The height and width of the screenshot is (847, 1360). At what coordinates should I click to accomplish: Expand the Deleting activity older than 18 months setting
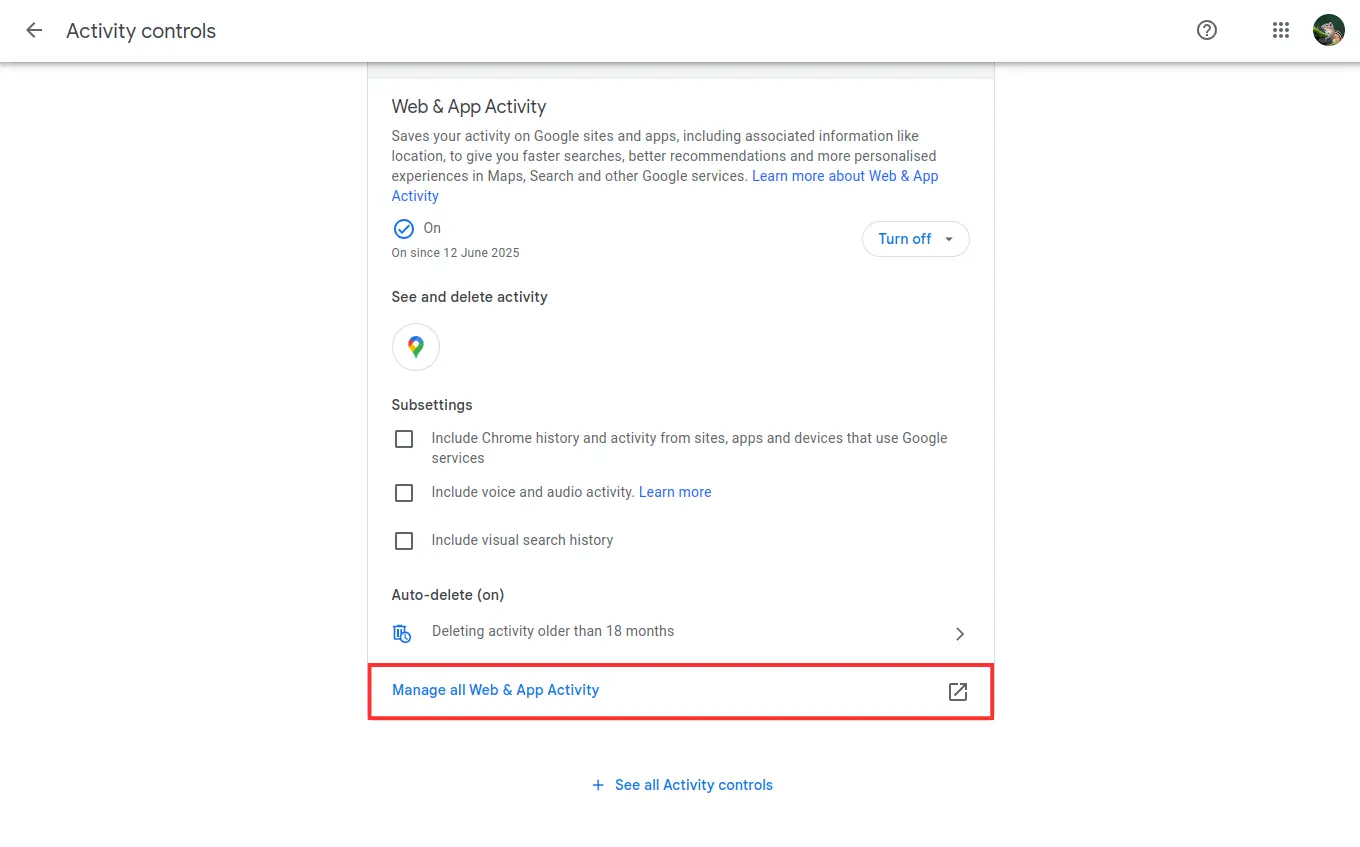pos(959,633)
